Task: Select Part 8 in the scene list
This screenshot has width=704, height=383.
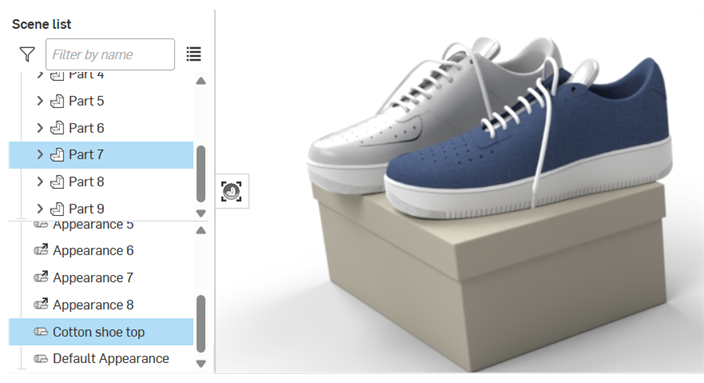Action: coord(101,182)
